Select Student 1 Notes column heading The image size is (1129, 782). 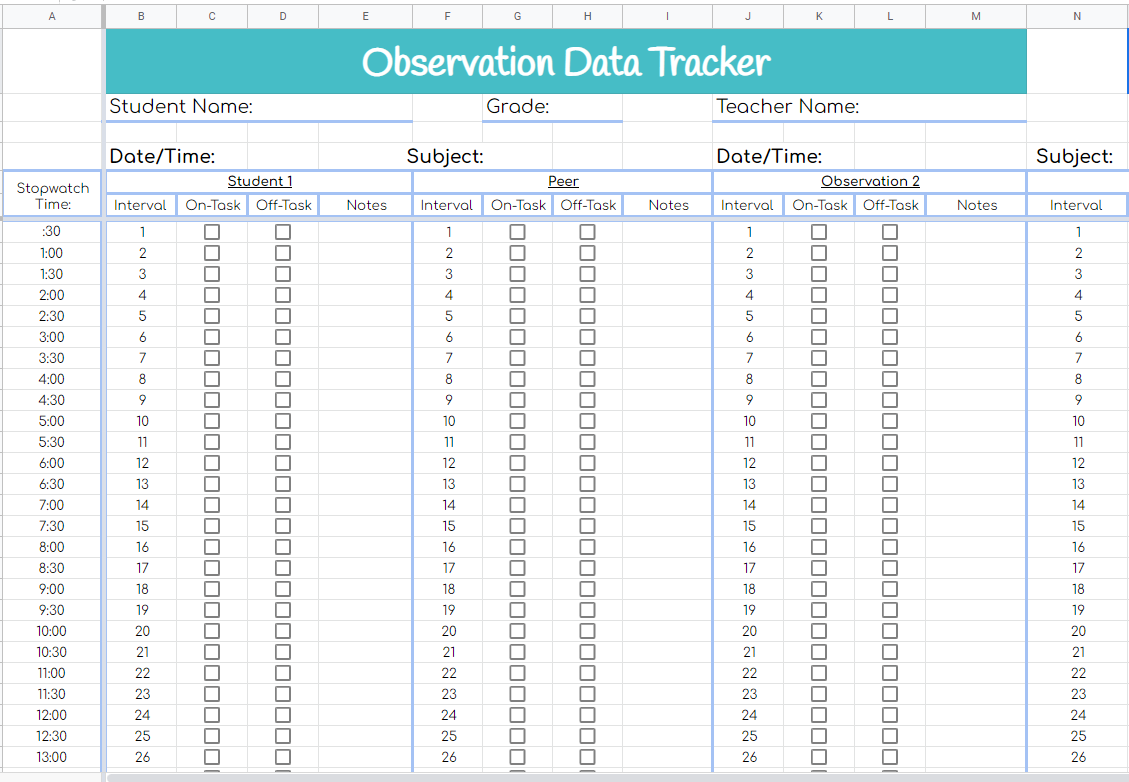point(366,205)
